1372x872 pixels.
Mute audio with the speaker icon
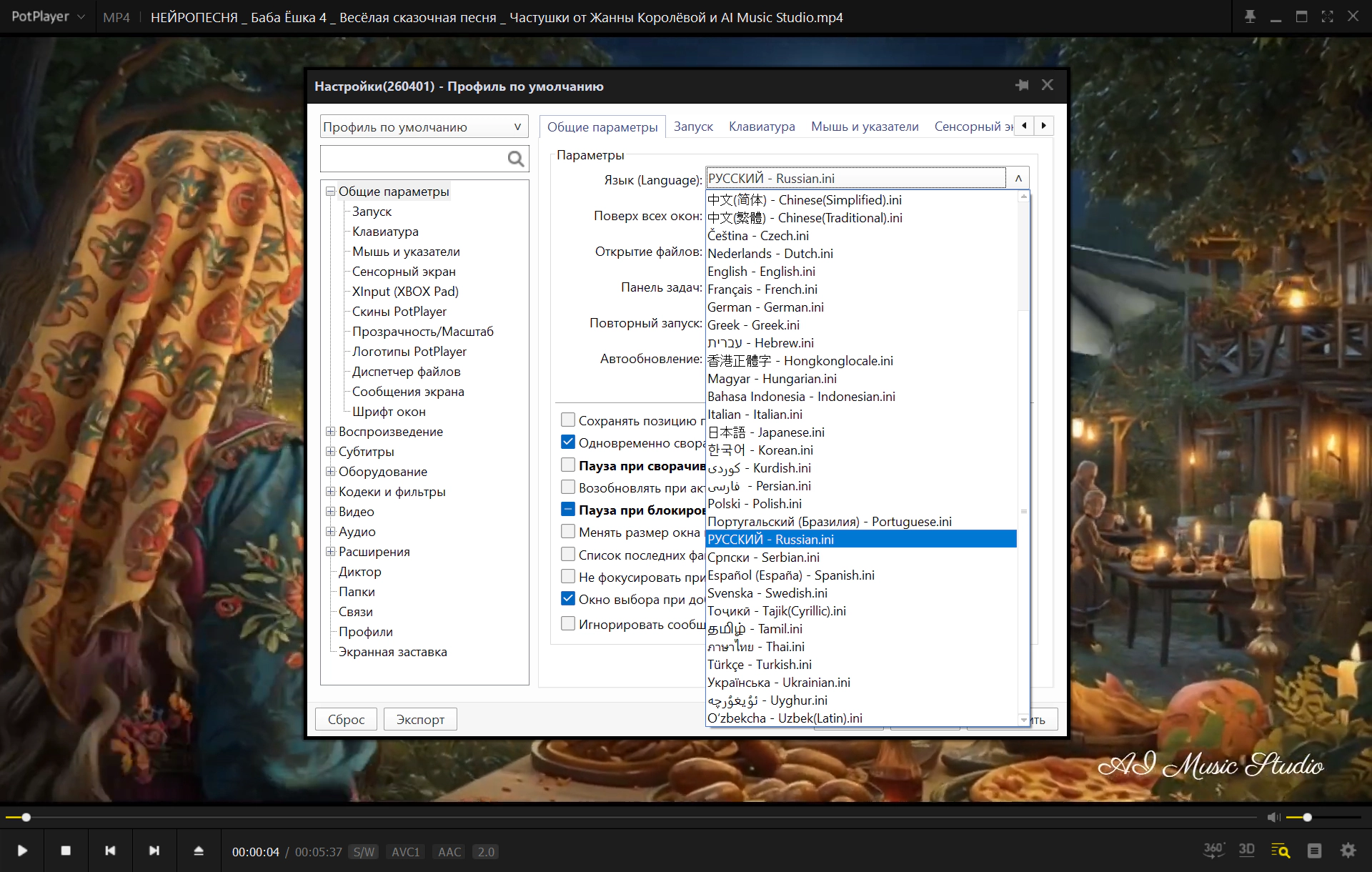(1273, 817)
